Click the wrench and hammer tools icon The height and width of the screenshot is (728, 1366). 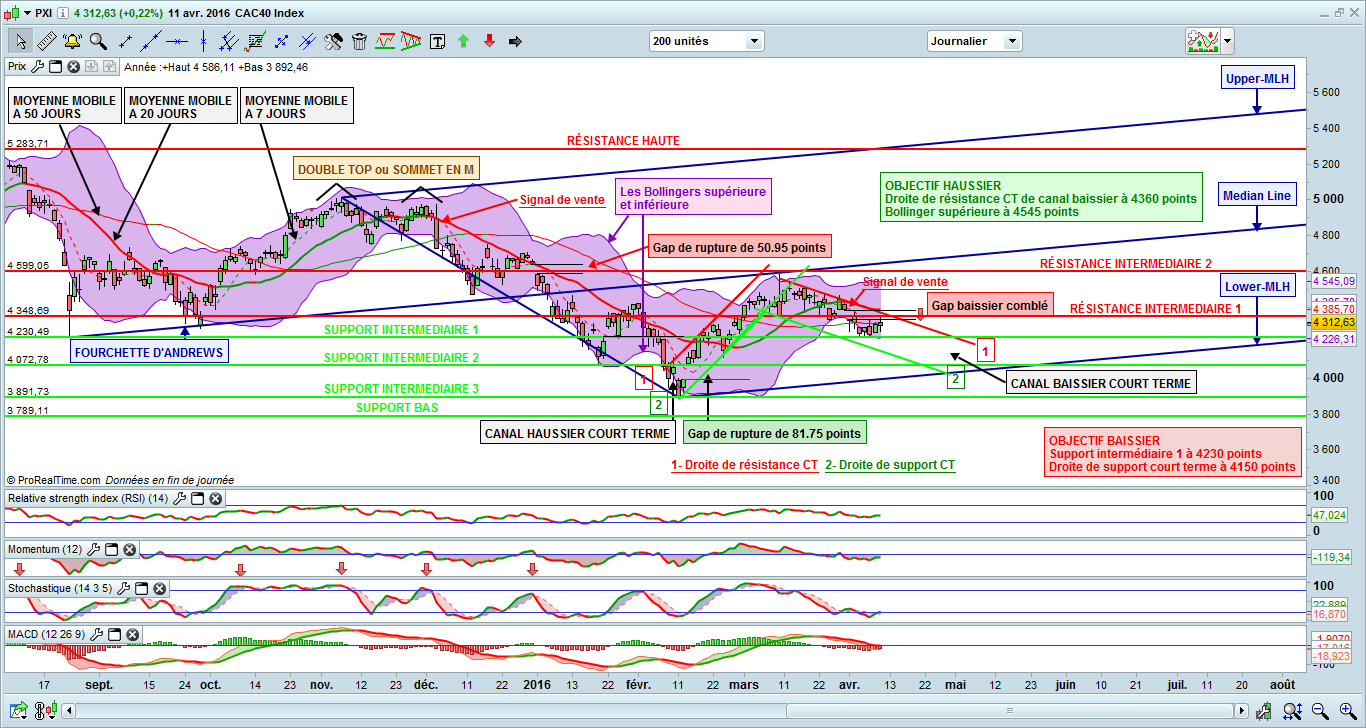[334, 41]
